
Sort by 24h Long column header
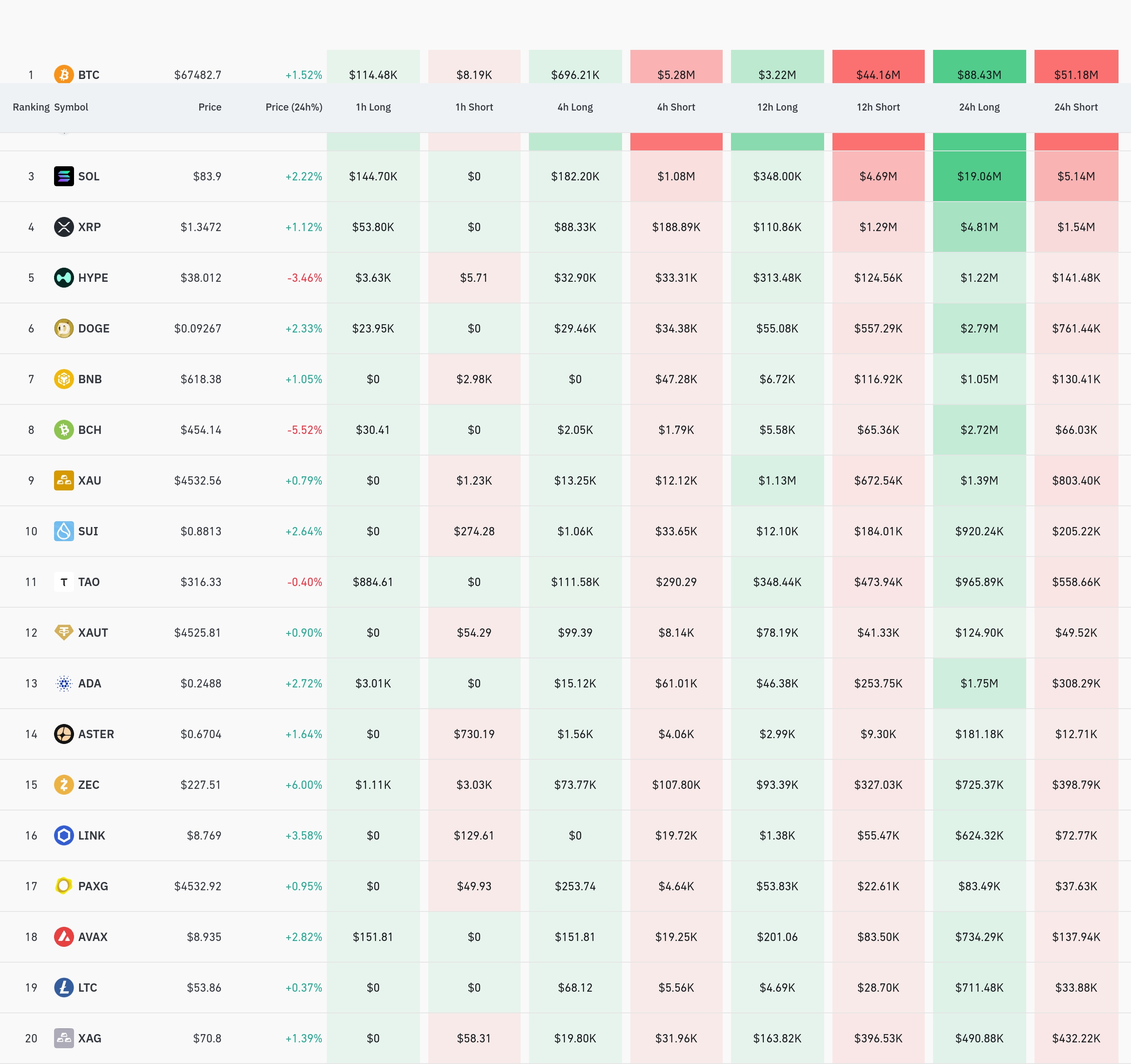pyautogui.click(x=979, y=107)
